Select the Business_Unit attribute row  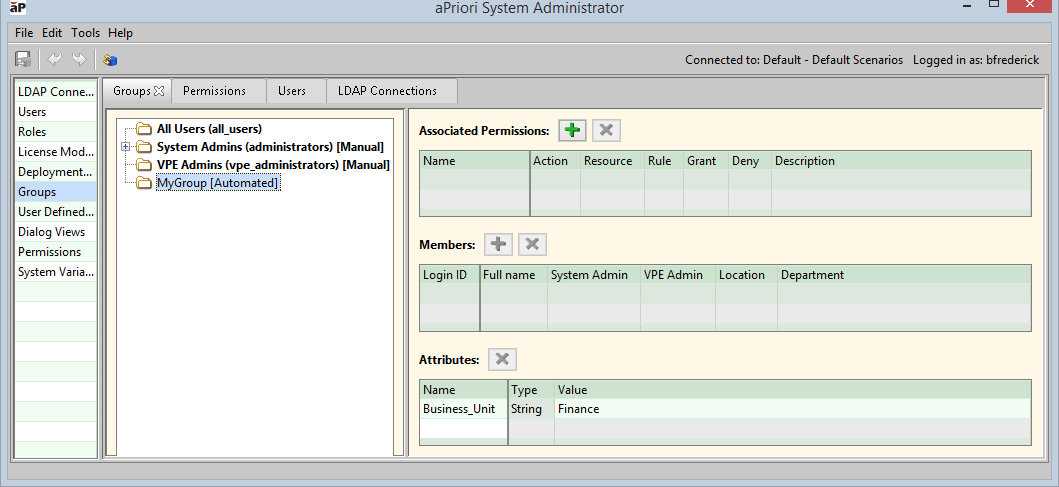point(459,409)
